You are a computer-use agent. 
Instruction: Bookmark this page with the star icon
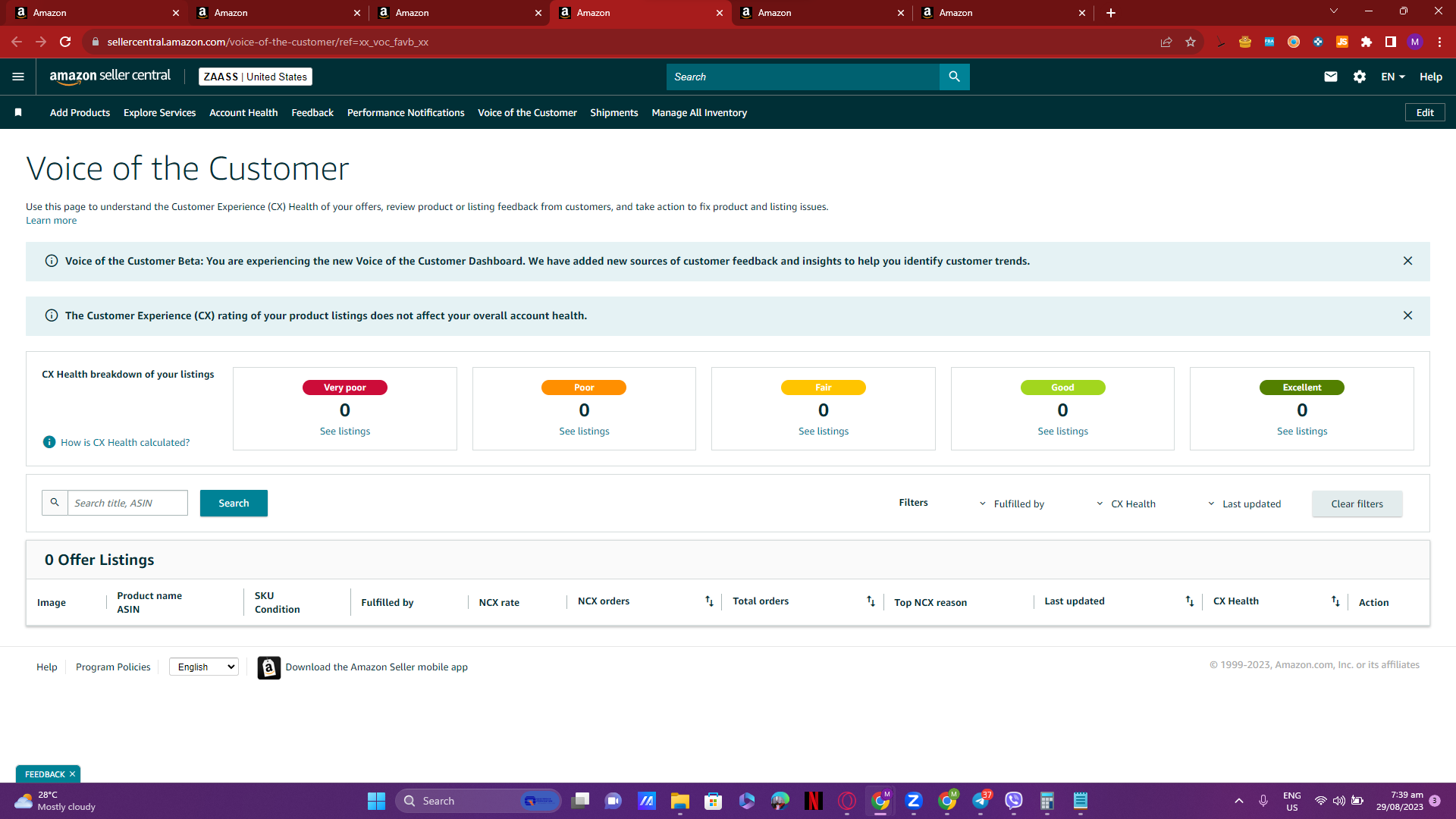[x=1191, y=42]
